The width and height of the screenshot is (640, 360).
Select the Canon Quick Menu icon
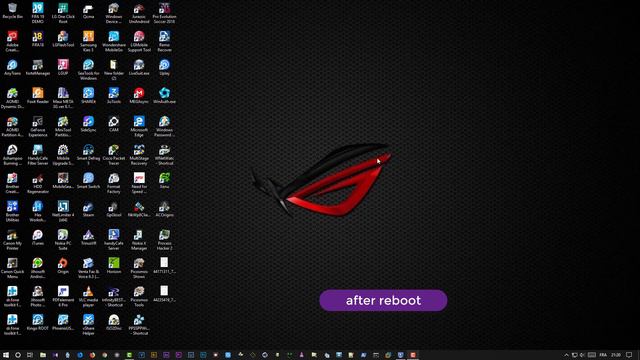(x=12, y=268)
